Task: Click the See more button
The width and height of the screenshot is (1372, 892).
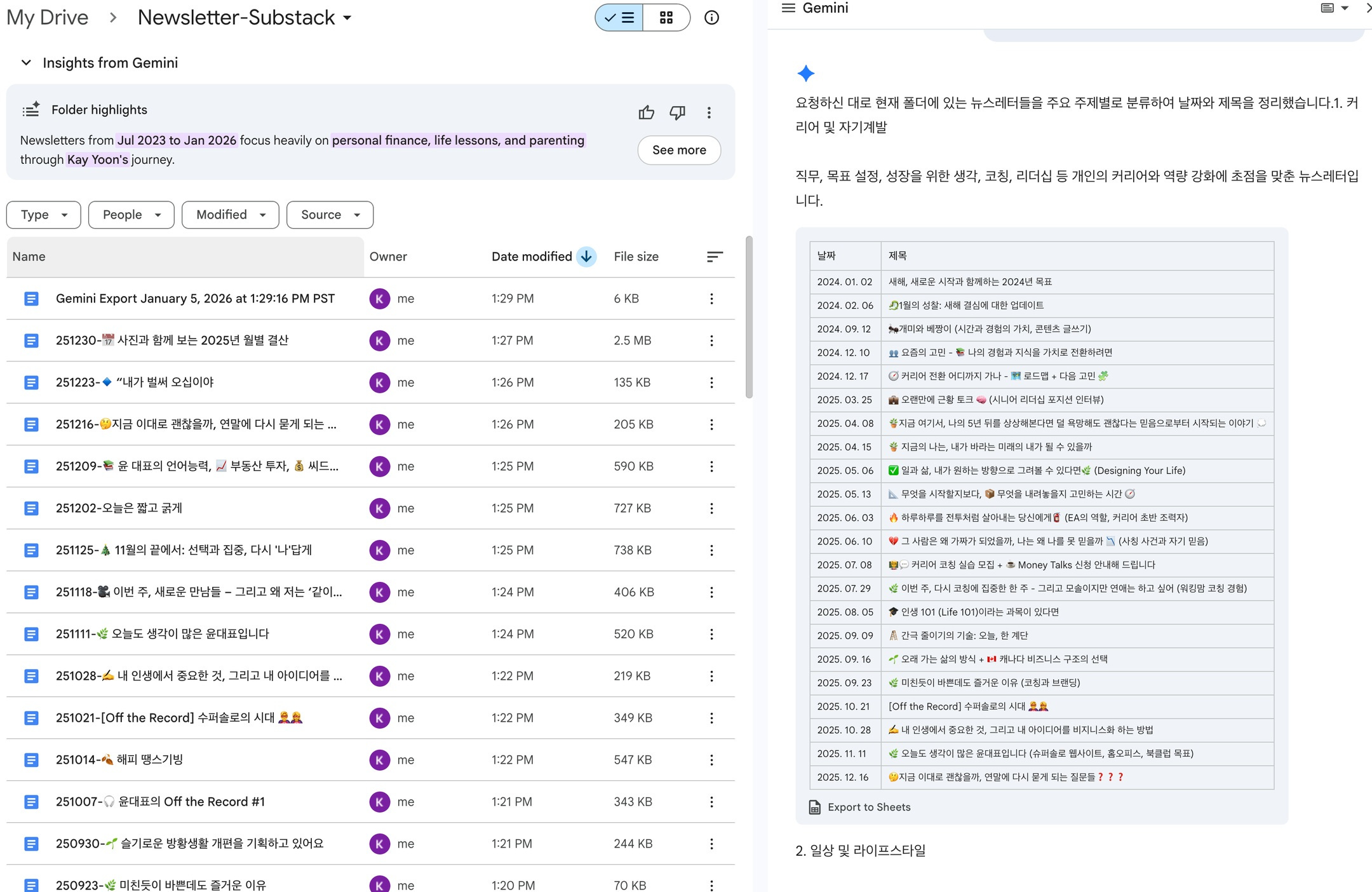Action: click(x=678, y=150)
